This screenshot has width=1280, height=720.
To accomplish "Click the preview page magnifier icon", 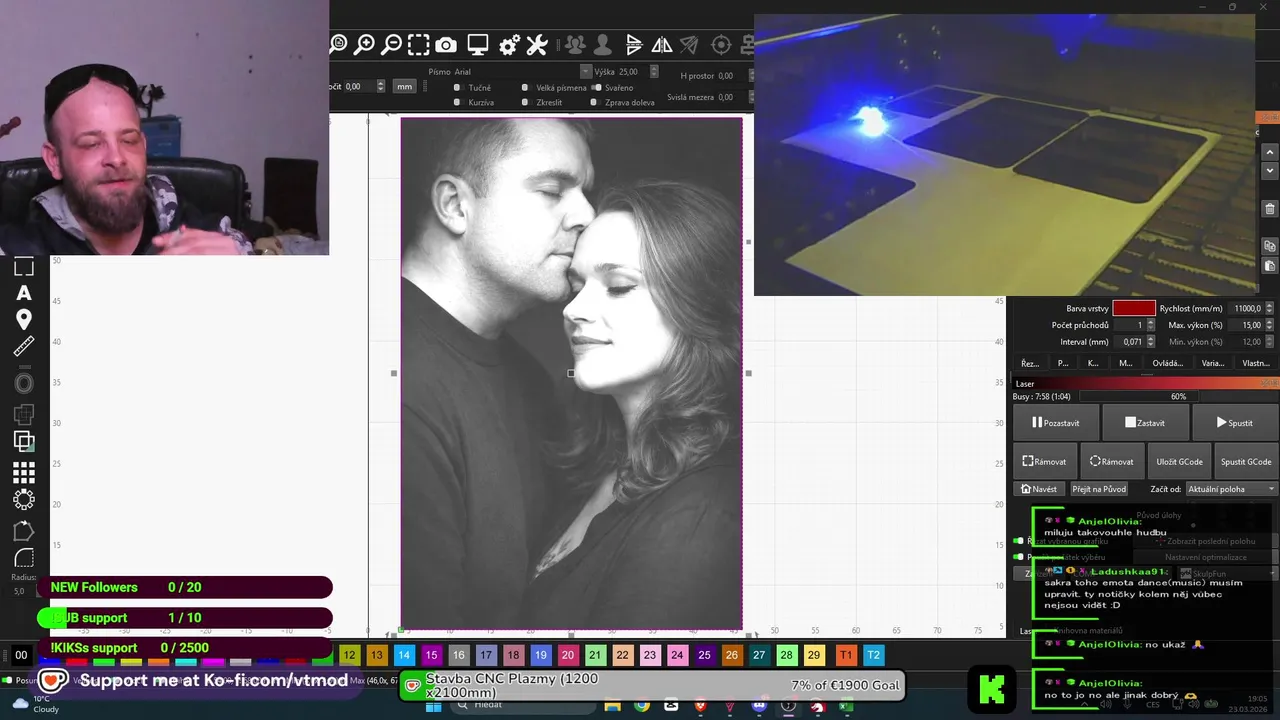I will (x=339, y=44).
